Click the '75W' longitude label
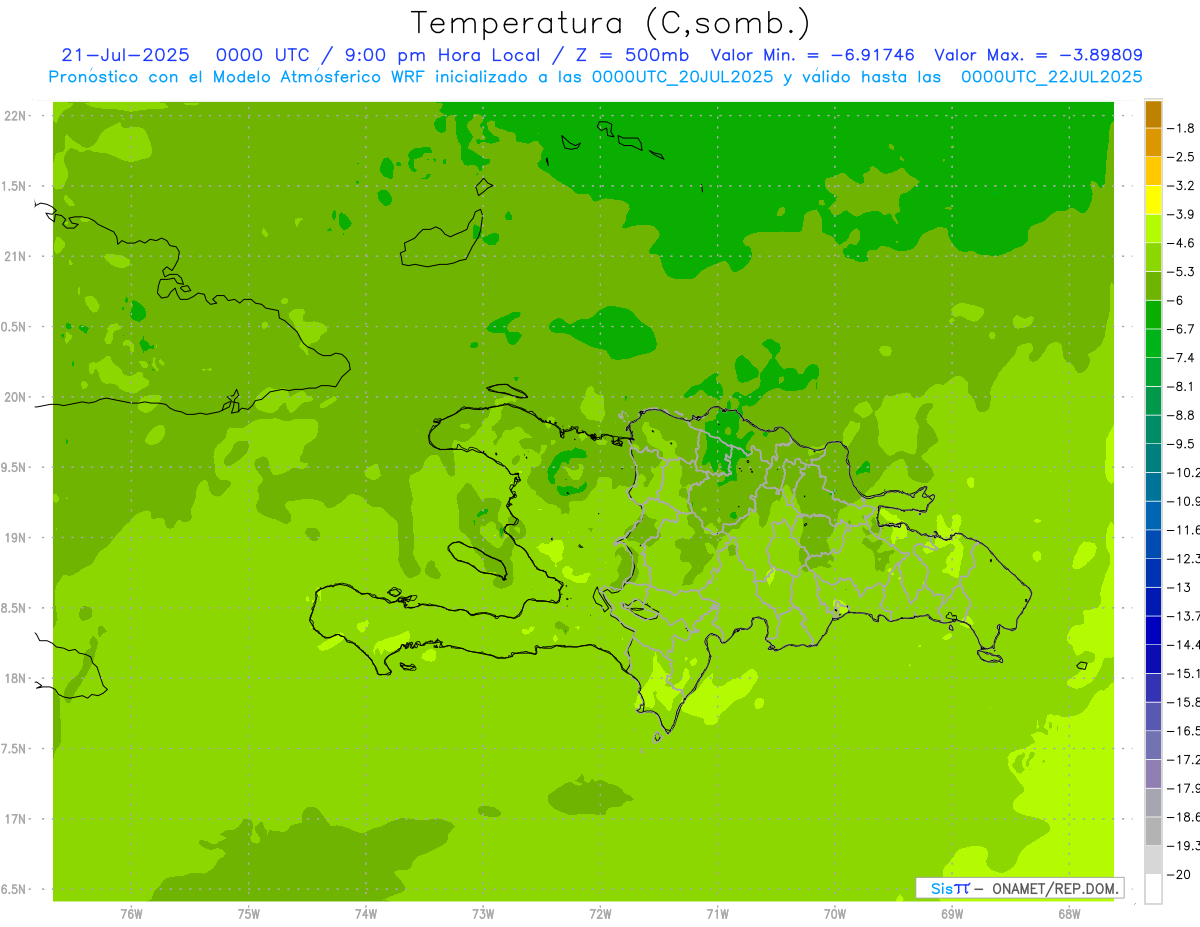Screen dimensions: 1200x927 pyautogui.click(x=249, y=913)
